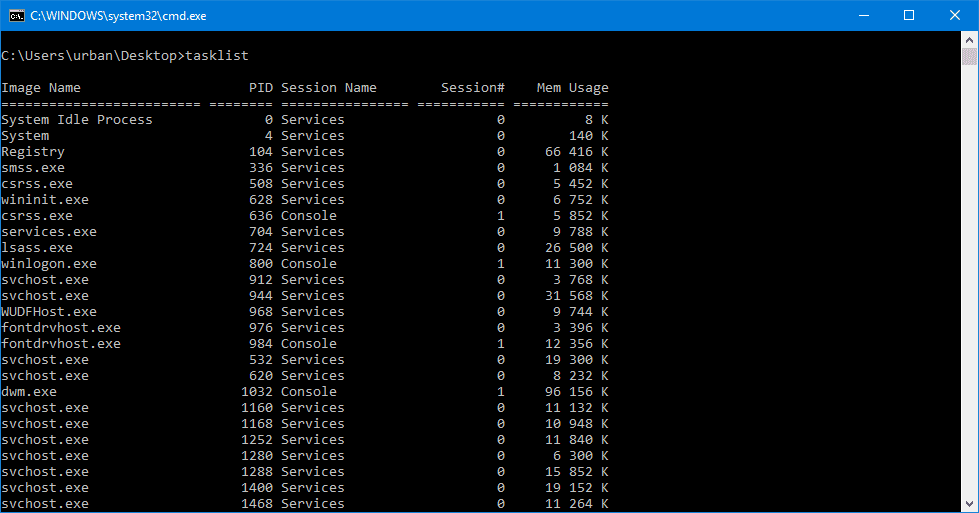Click PID 944 of svchost.exe
979x513 pixels.
tap(261, 296)
